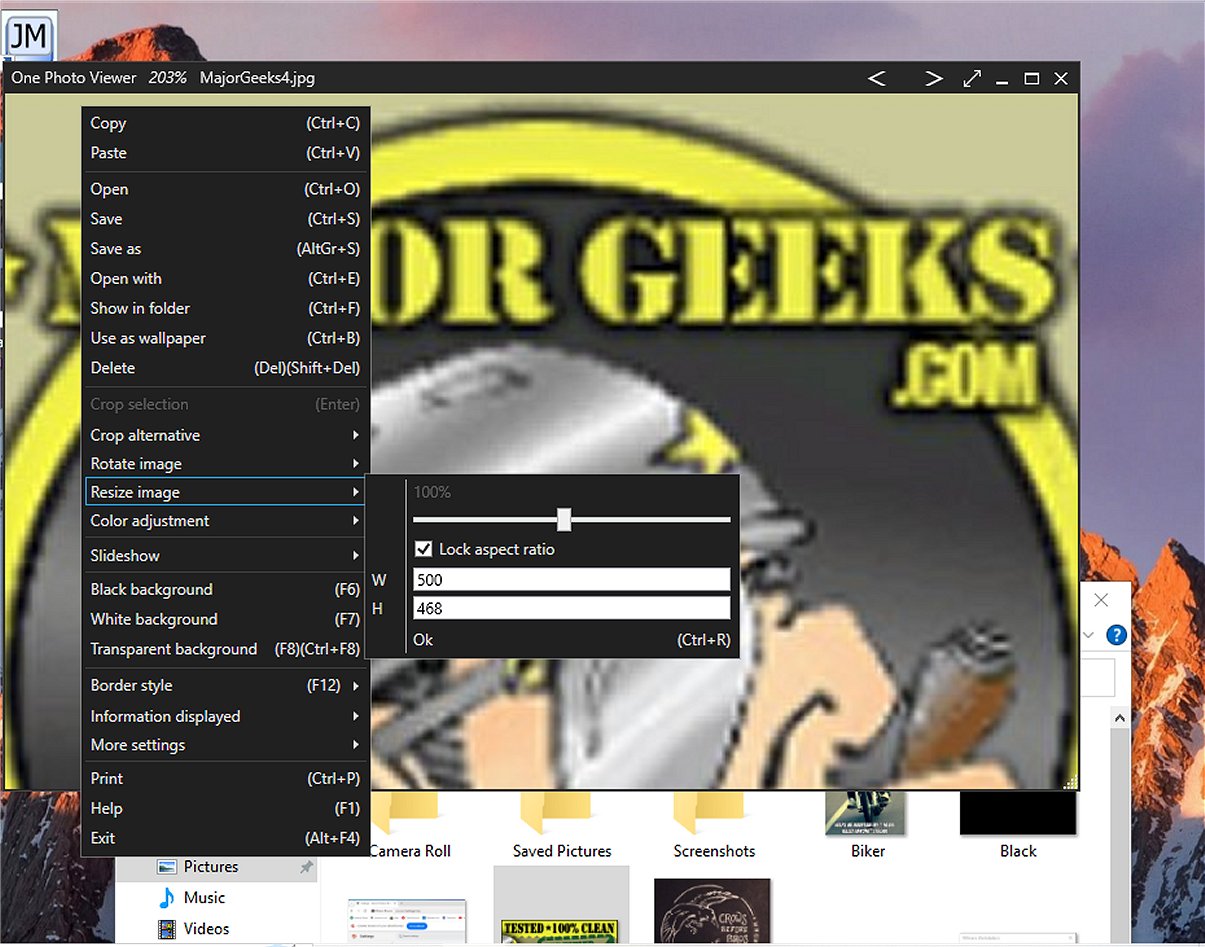Expand the Color adjustment submenu
Viewport: 1205px width, 947px height.
[x=225, y=521]
